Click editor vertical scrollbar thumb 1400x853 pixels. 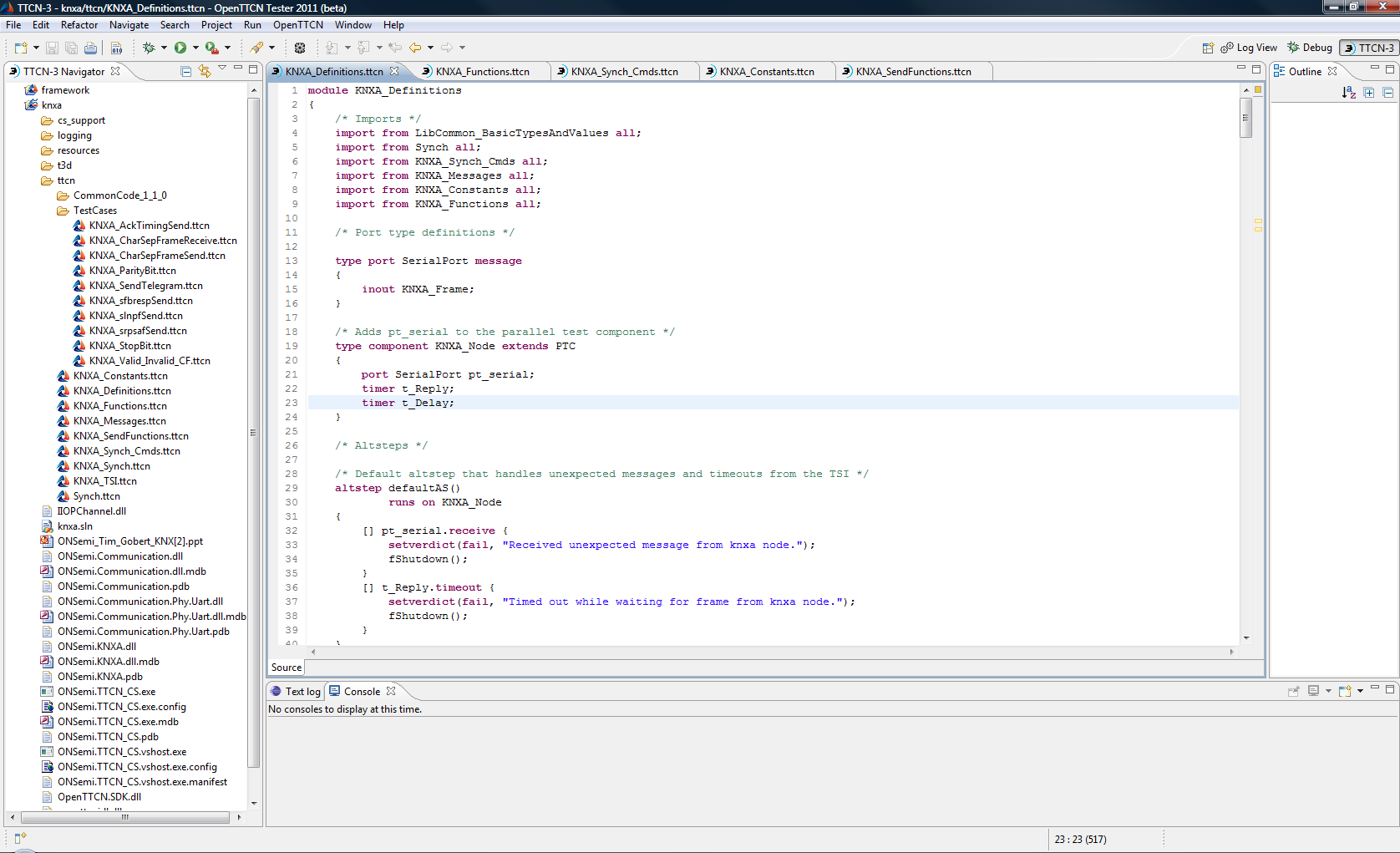(1245, 117)
